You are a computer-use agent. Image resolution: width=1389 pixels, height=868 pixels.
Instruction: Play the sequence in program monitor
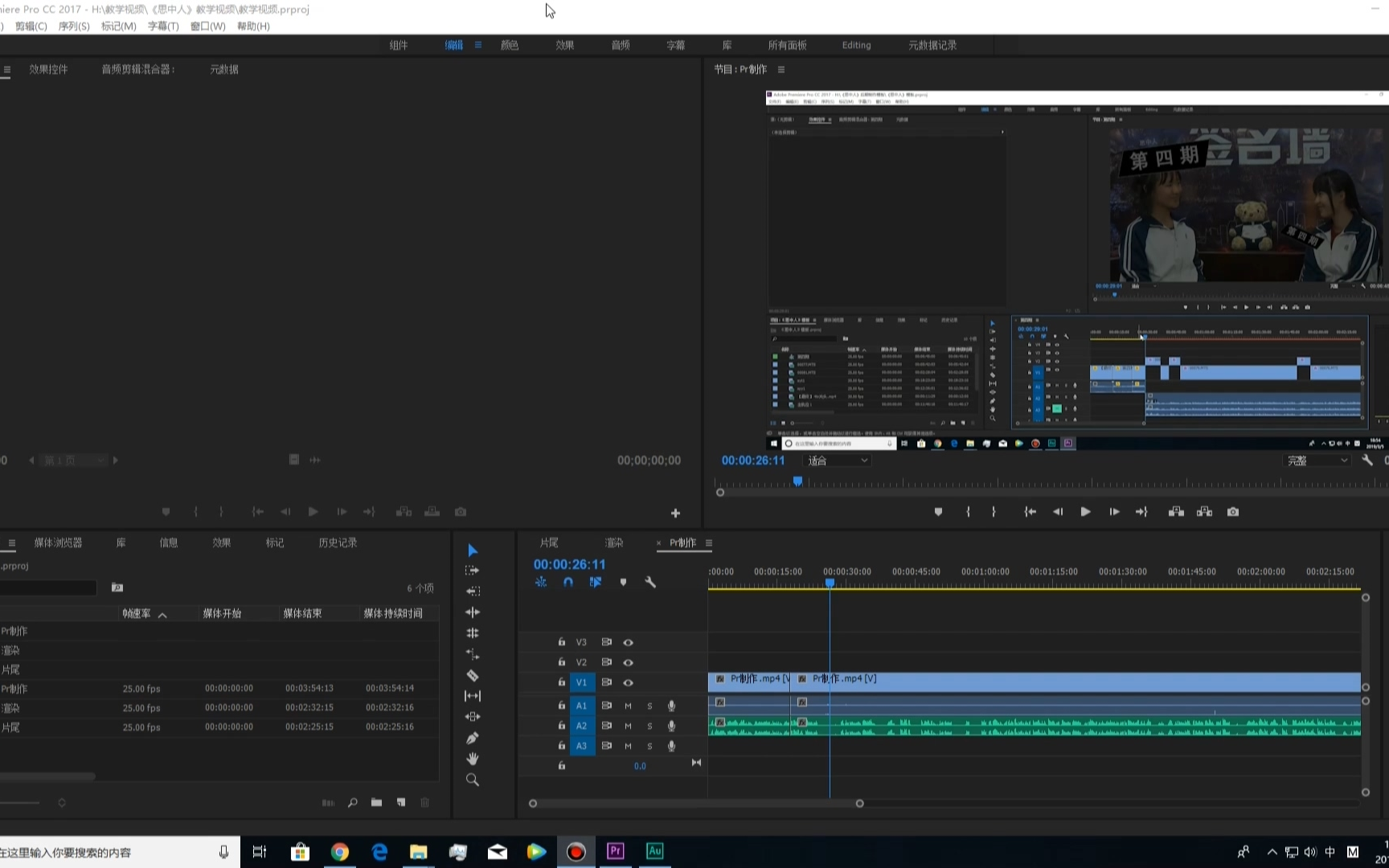pyautogui.click(x=1086, y=512)
